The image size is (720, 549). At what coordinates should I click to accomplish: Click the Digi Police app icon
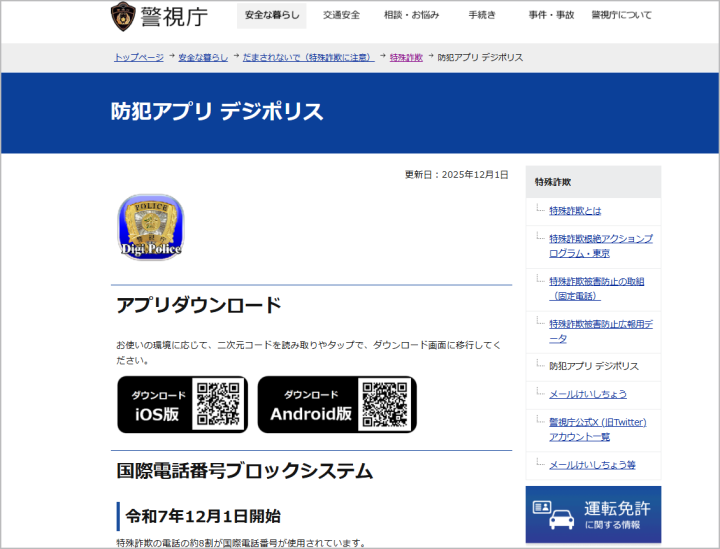click(x=150, y=226)
